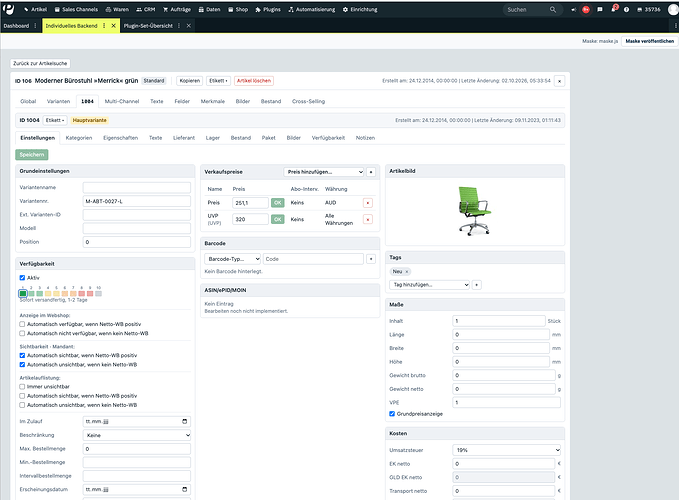679x500 pixels.
Task: Open the Preis hinzufügen dropdown
Action: [x=324, y=172]
